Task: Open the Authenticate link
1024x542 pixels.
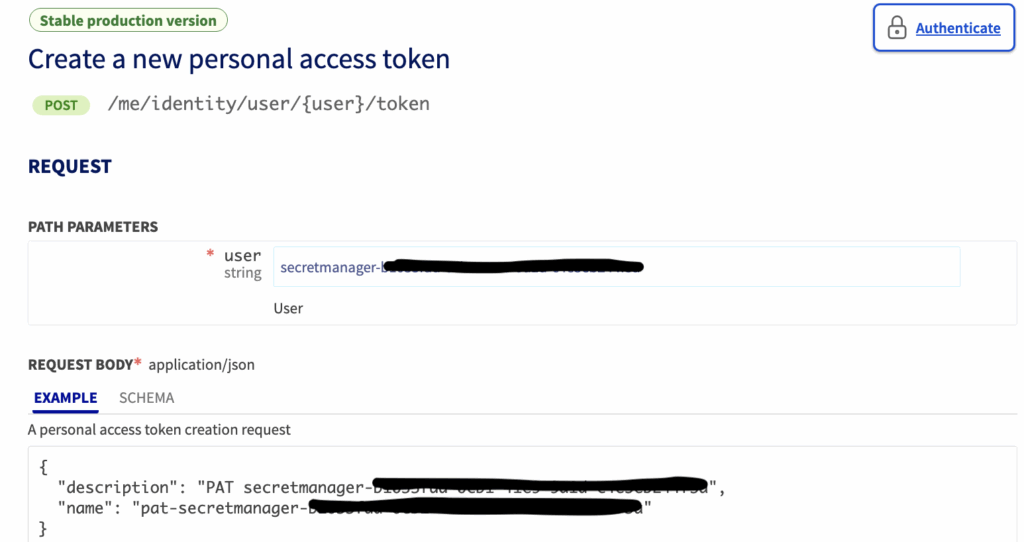Action: point(957,28)
